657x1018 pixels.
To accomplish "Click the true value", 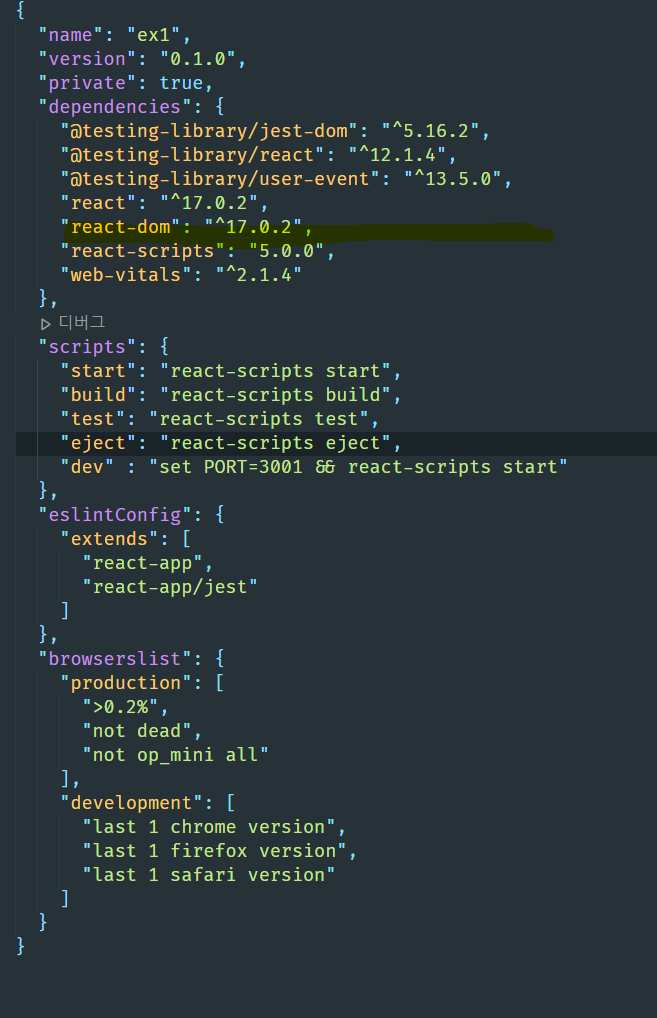I will (181, 83).
